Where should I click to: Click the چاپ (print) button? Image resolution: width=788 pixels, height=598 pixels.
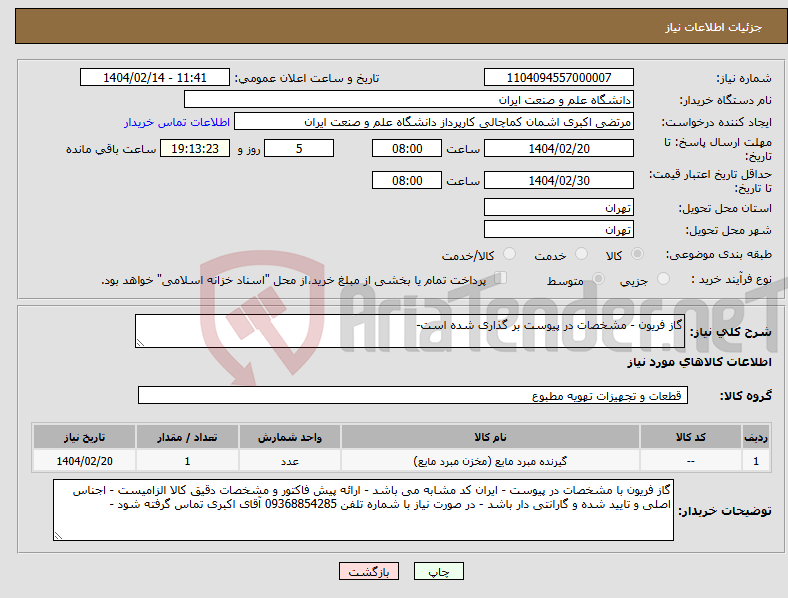tap(438, 571)
